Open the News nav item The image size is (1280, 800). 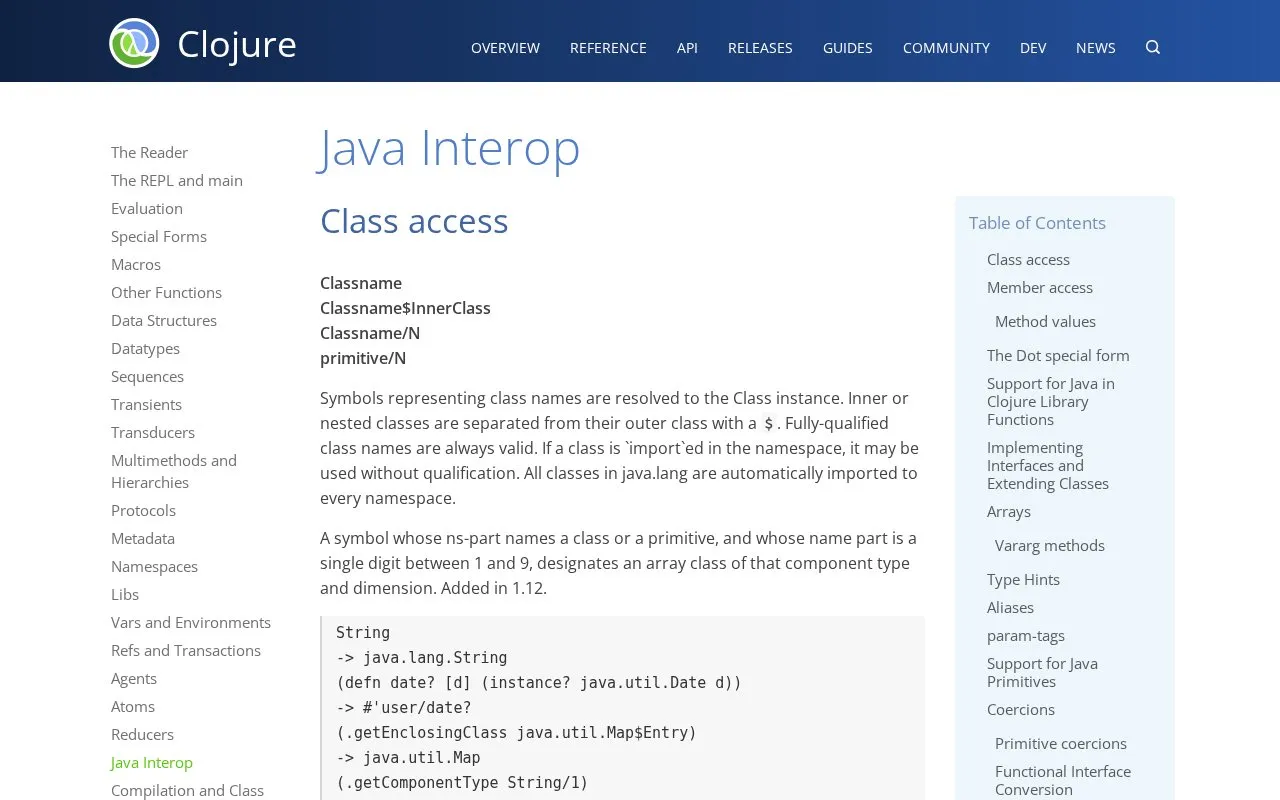coord(1095,48)
